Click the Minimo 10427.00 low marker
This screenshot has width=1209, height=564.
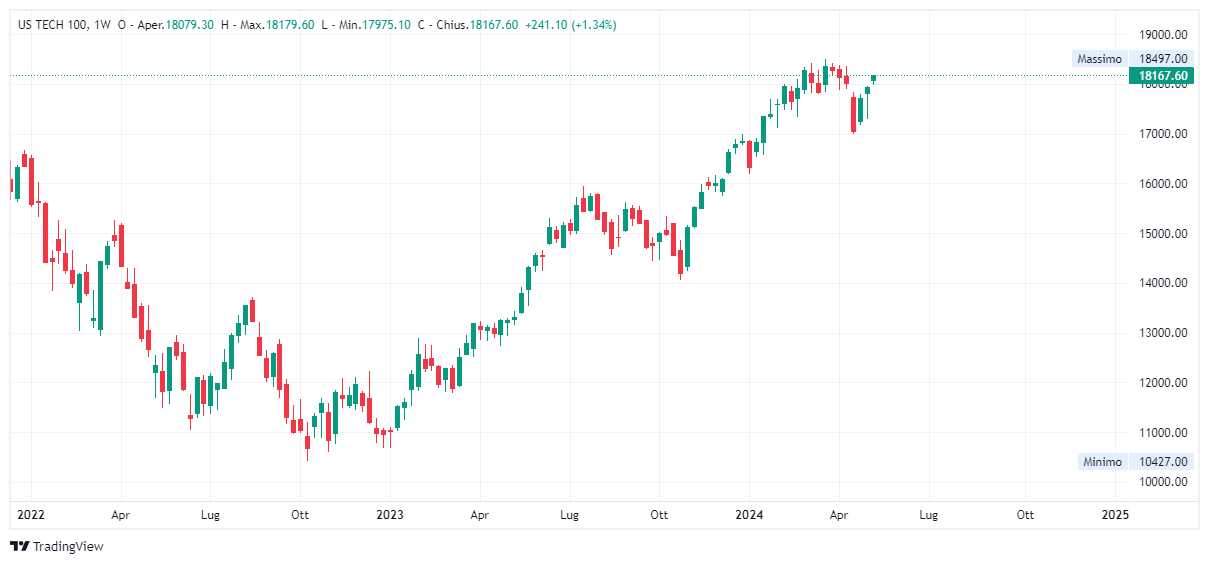(x=1135, y=461)
